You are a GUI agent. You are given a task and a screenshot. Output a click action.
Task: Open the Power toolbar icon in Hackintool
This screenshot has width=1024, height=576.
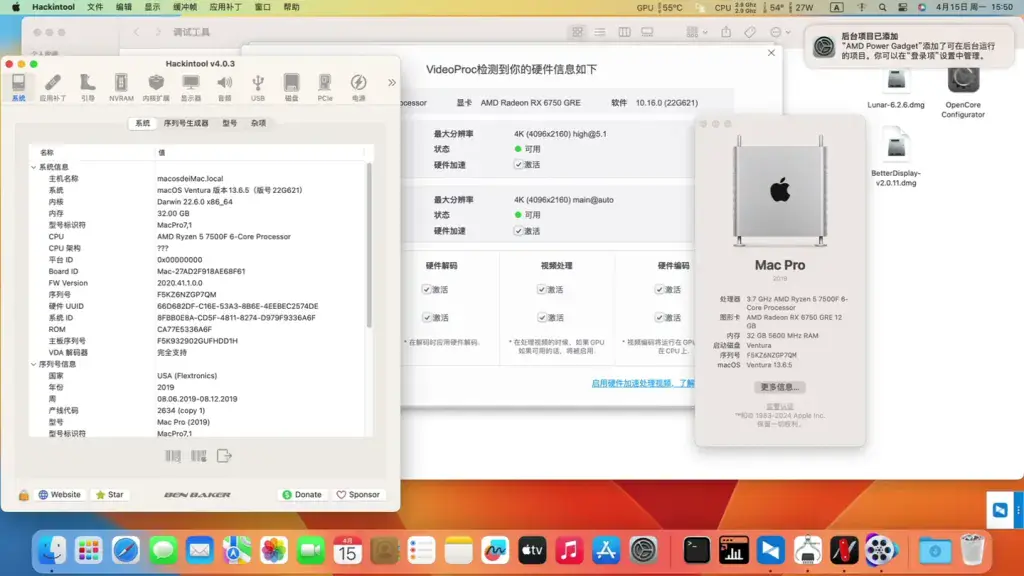359,88
